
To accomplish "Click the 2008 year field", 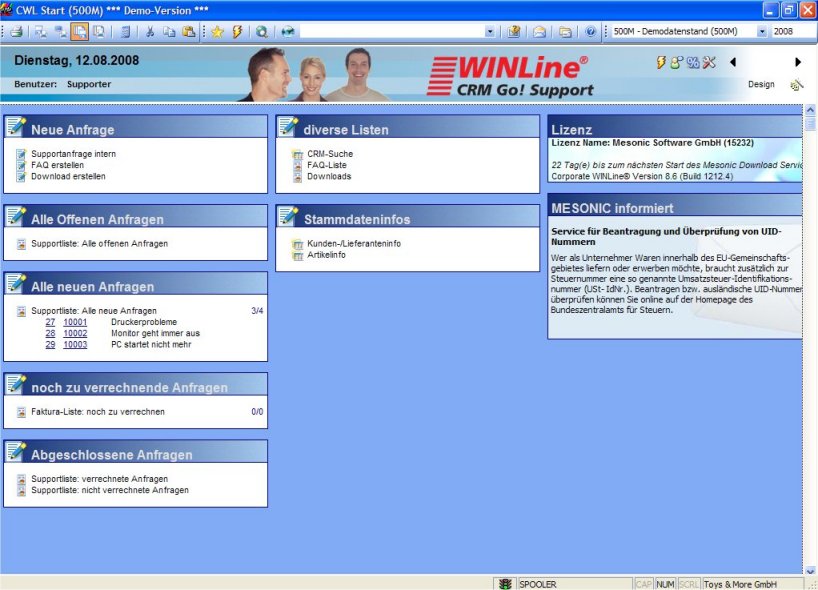I will [x=792, y=32].
